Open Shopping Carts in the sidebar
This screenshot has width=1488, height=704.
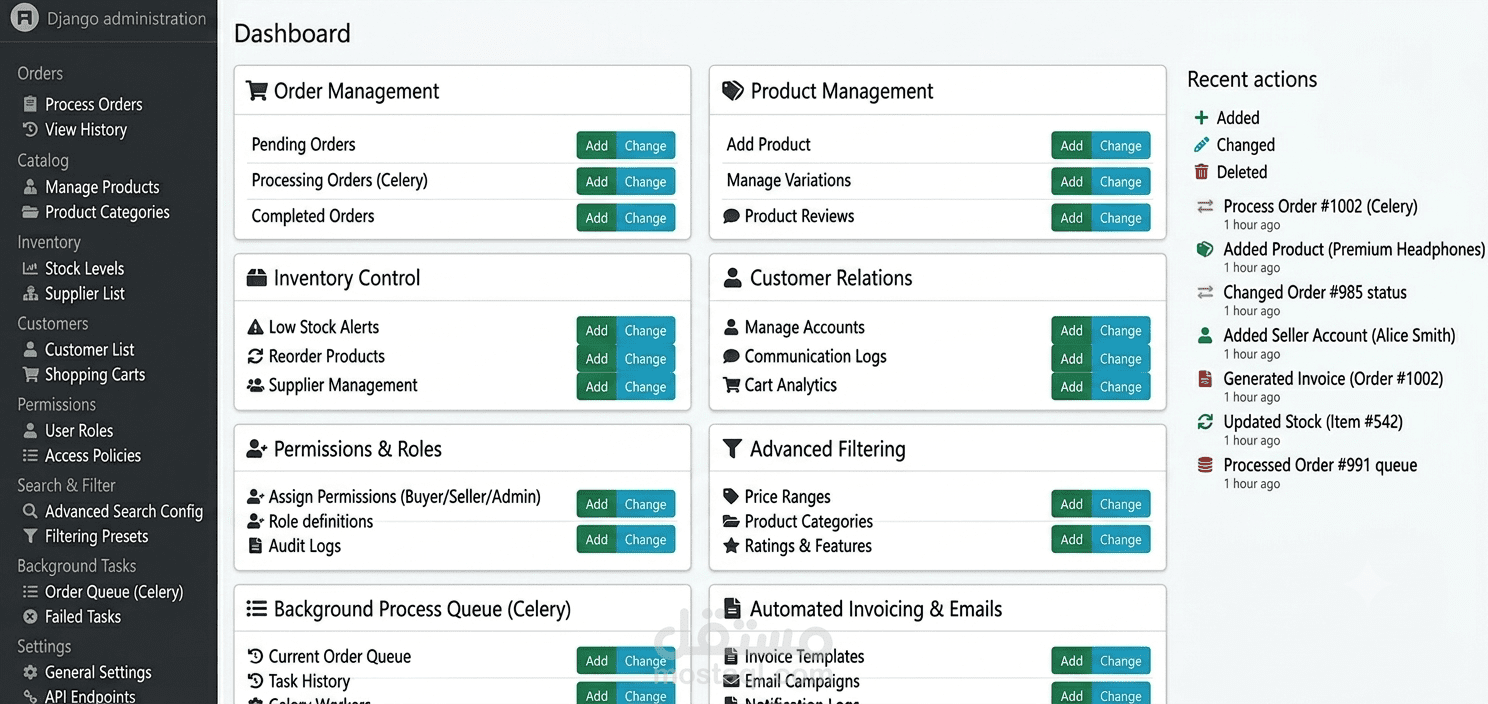pyautogui.click(x=95, y=375)
